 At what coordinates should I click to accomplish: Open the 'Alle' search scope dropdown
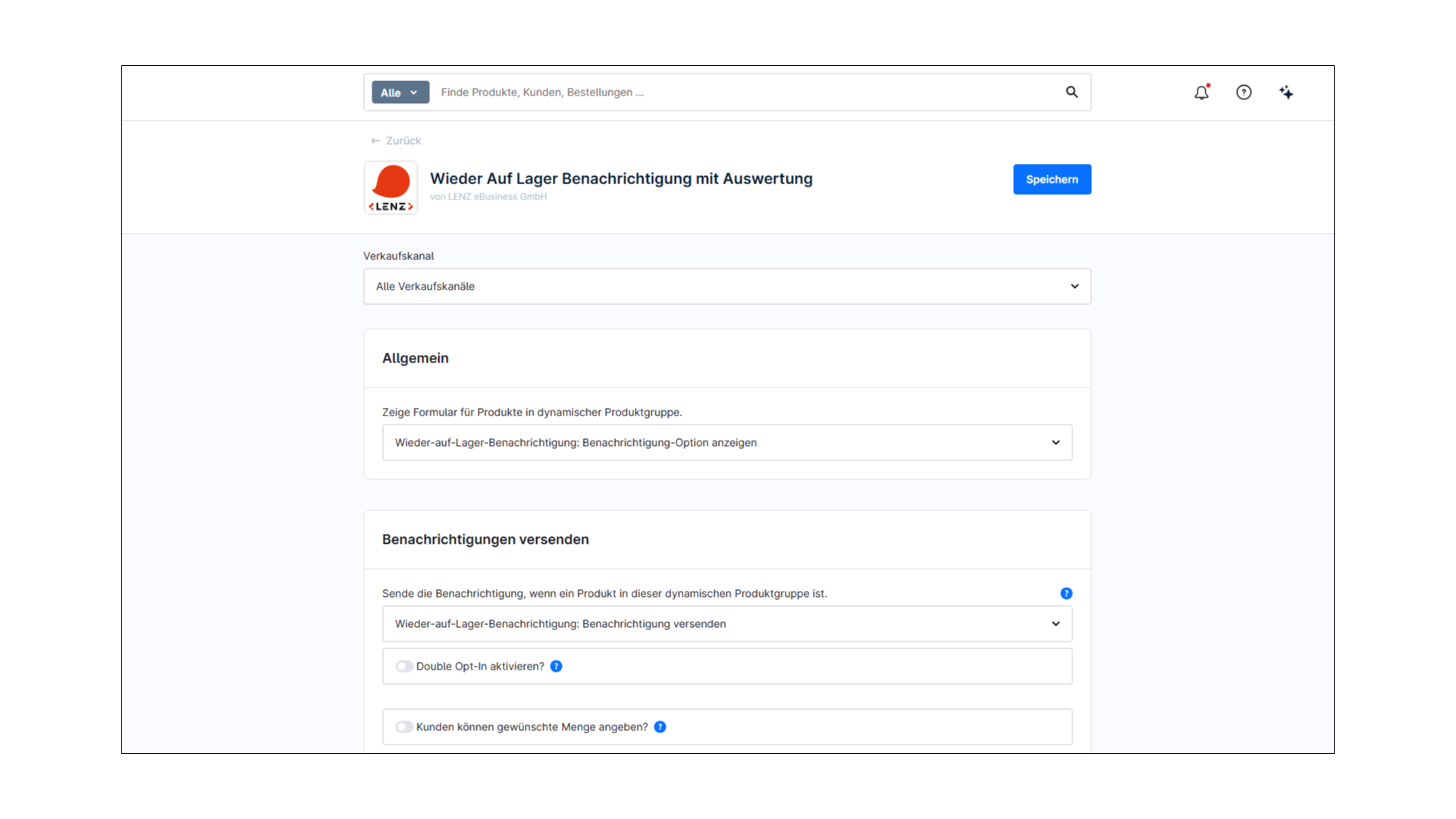[400, 92]
